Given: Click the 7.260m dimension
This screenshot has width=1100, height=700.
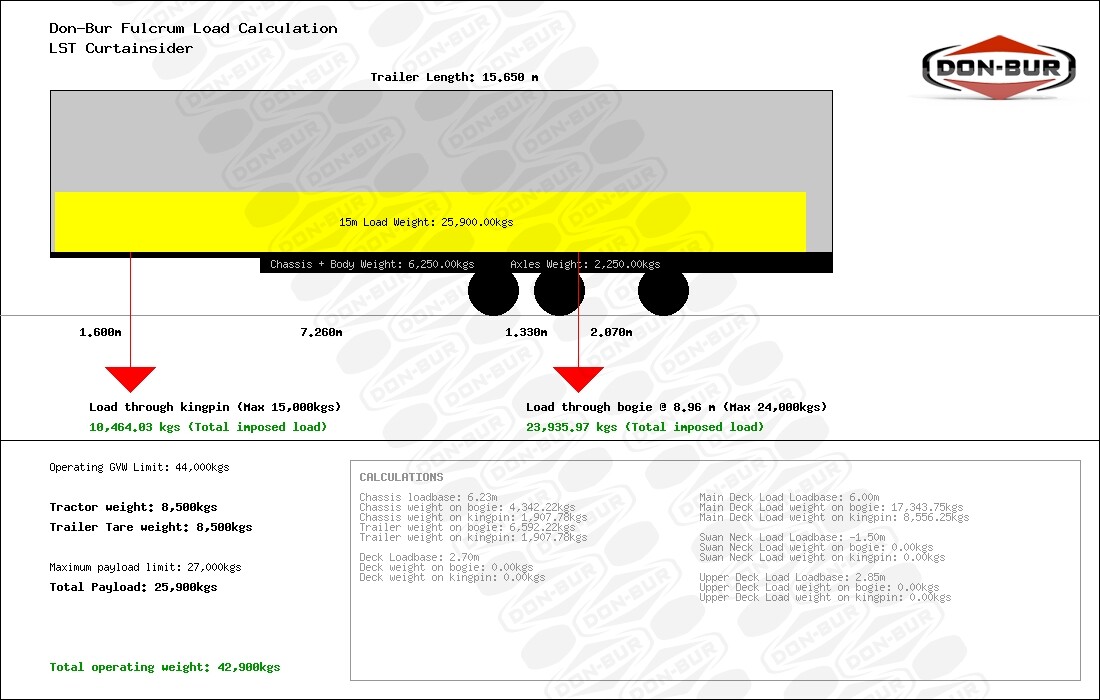Looking at the screenshot, I should 321,332.
